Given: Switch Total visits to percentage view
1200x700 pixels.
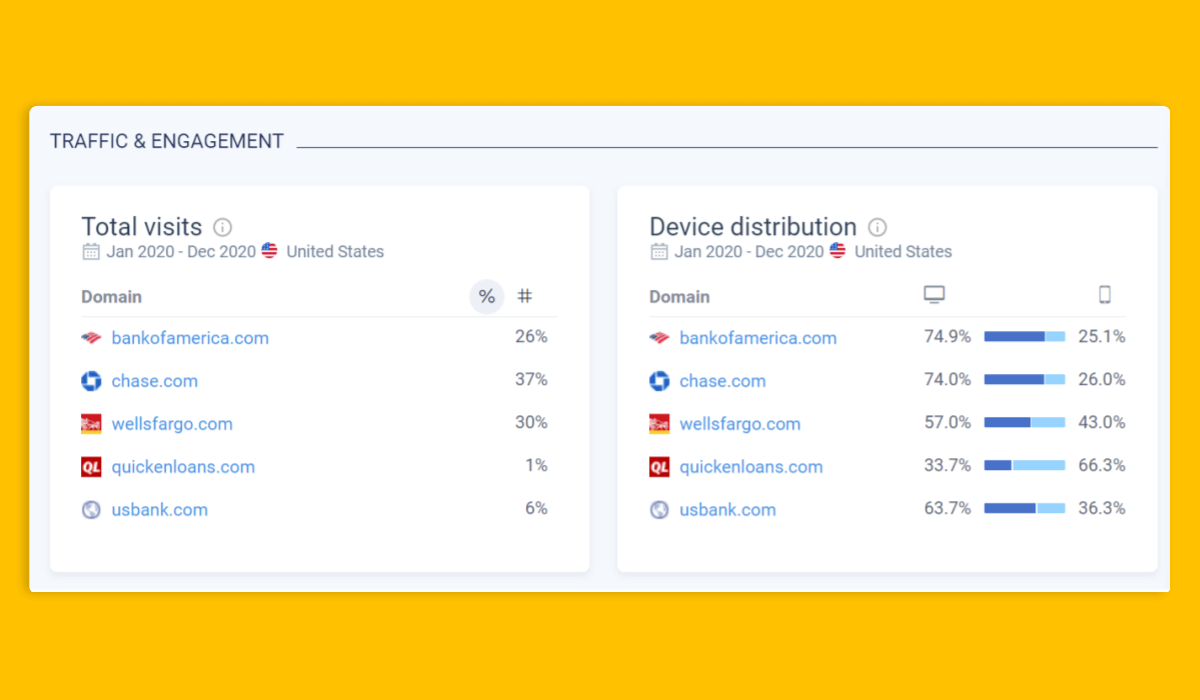Looking at the screenshot, I should tap(487, 296).
